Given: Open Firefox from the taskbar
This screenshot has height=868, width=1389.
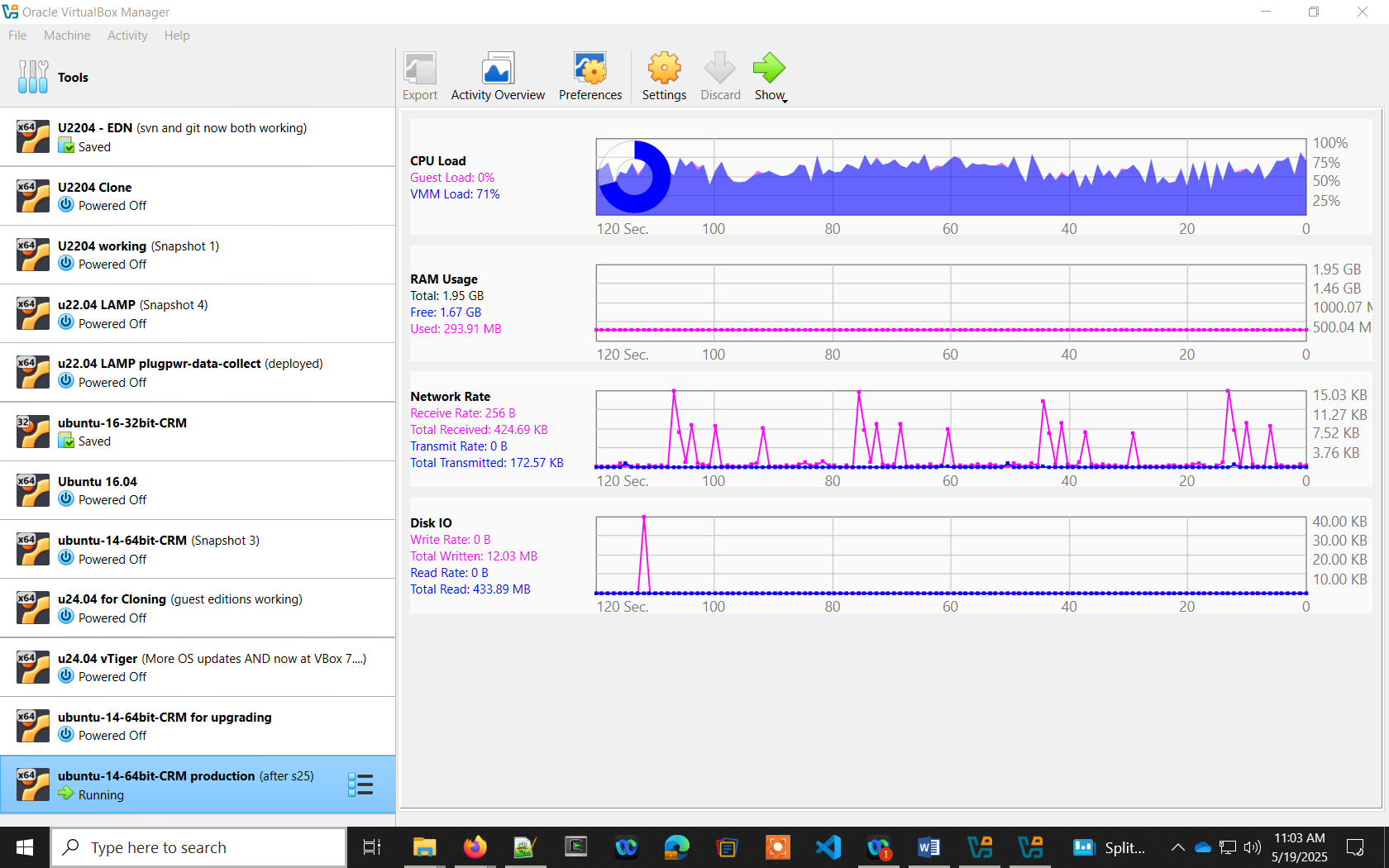Looking at the screenshot, I should point(475,847).
